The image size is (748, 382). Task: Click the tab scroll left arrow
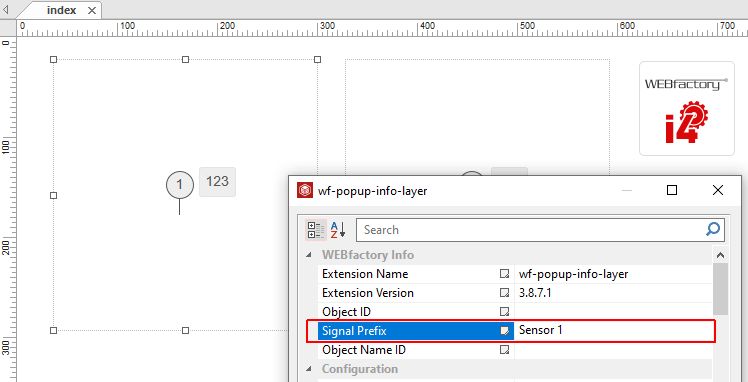click(6, 10)
